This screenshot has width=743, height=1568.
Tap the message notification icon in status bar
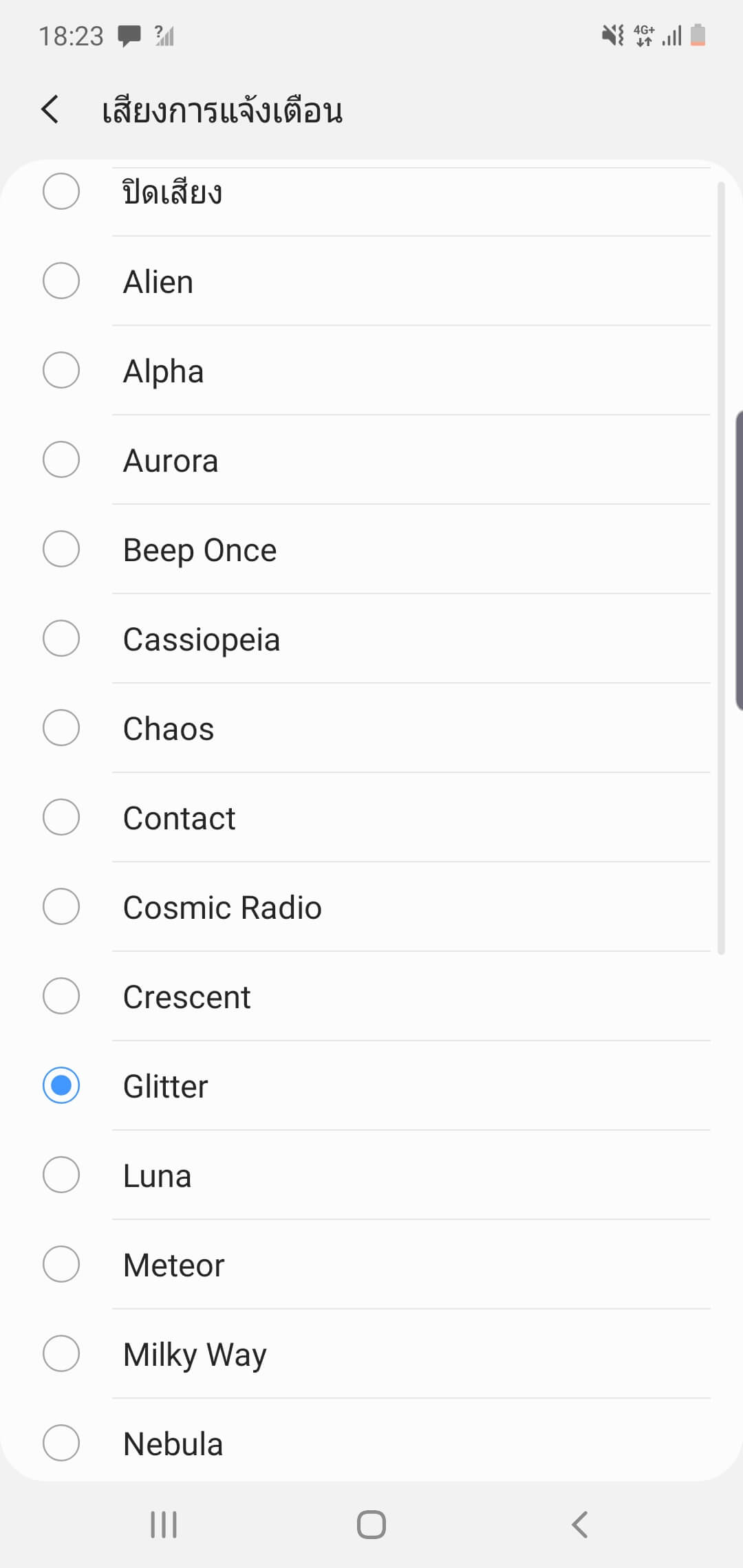click(x=129, y=35)
